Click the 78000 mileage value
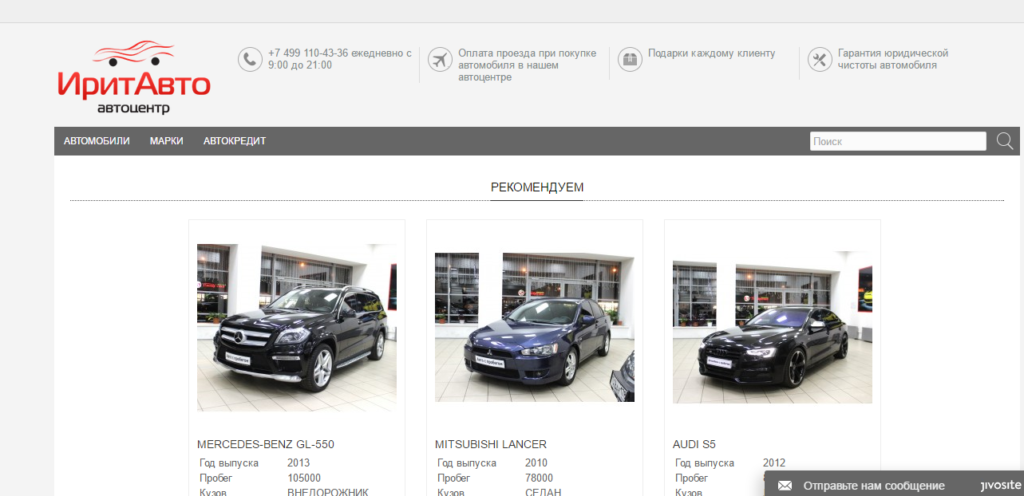Image resolution: width=1024 pixels, height=496 pixels. (x=539, y=478)
